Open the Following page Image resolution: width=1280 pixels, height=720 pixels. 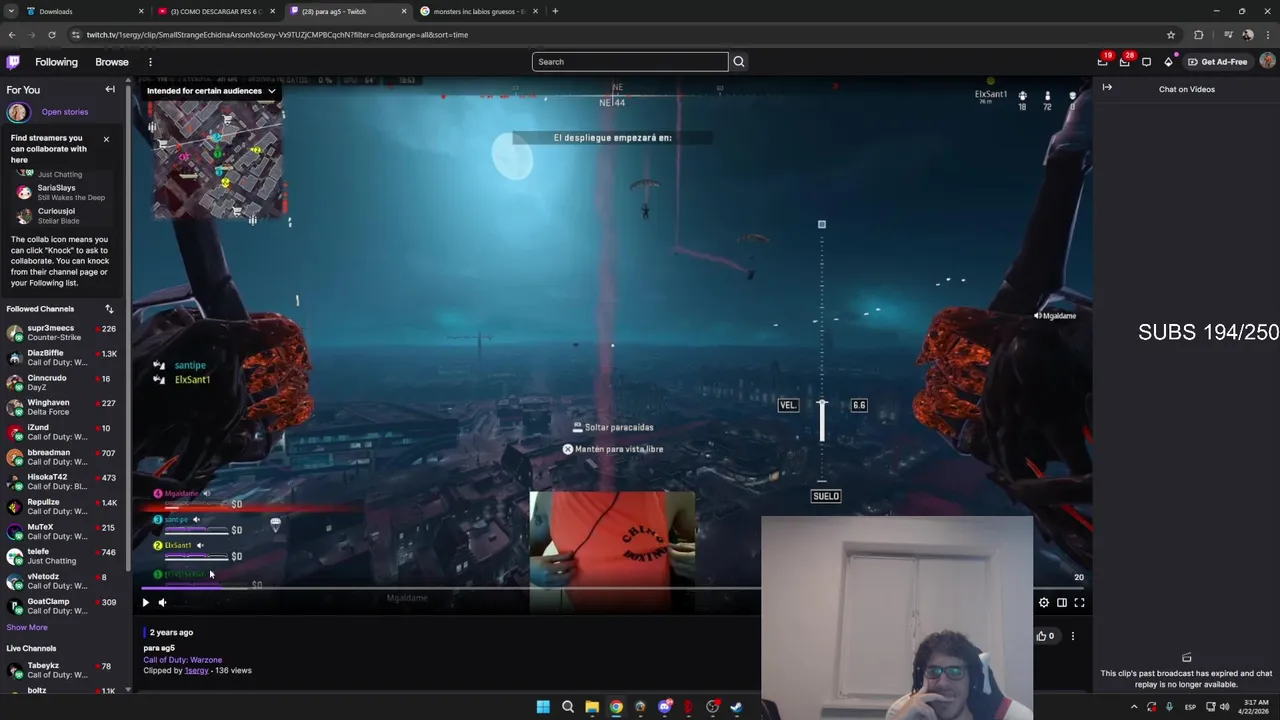tap(56, 62)
